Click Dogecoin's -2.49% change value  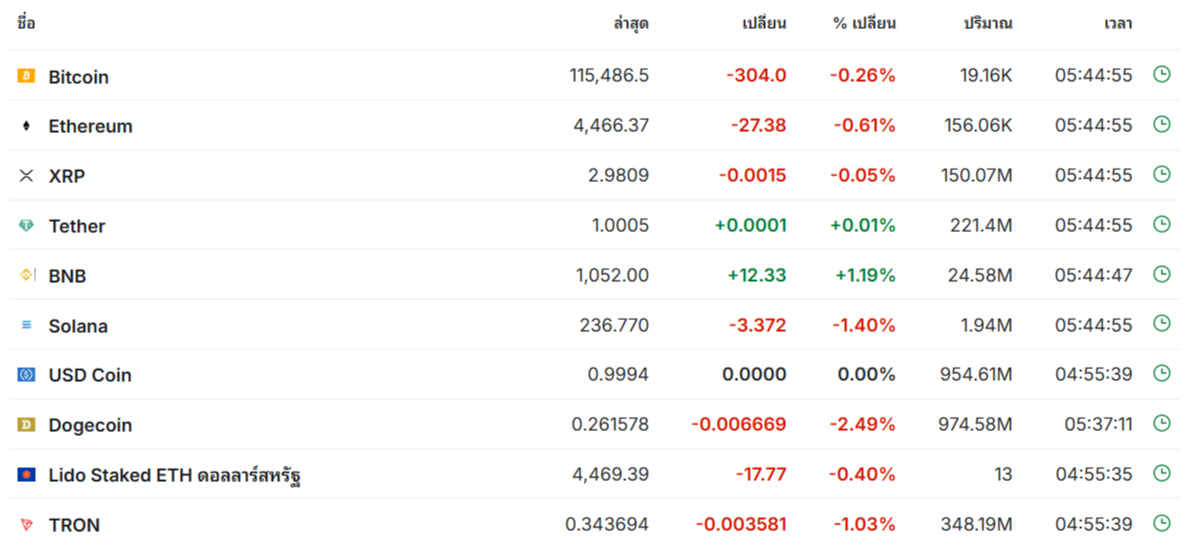pyautogui.click(x=863, y=425)
